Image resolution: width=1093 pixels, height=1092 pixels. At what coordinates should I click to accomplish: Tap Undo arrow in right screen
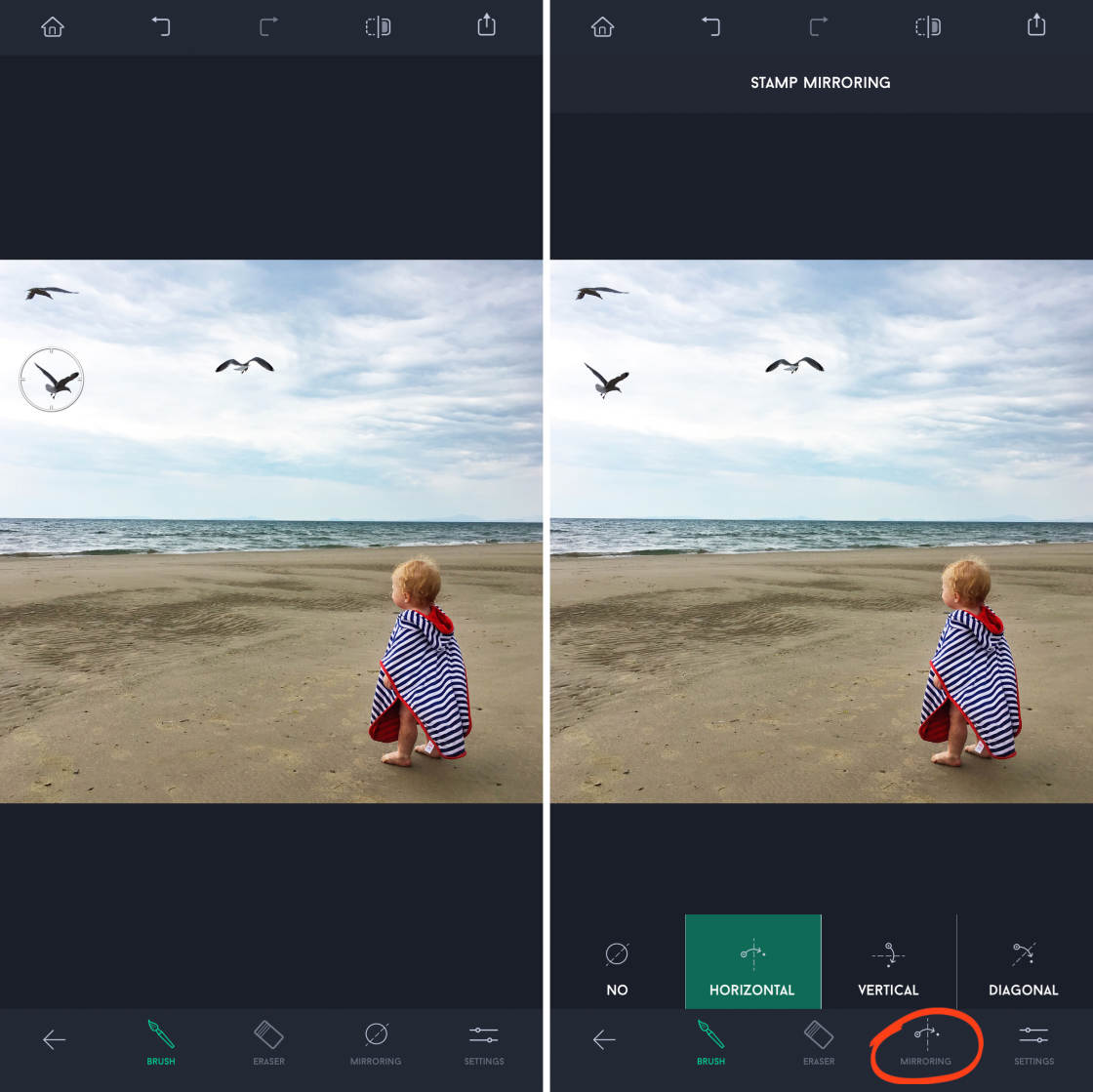pyautogui.click(x=711, y=26)
